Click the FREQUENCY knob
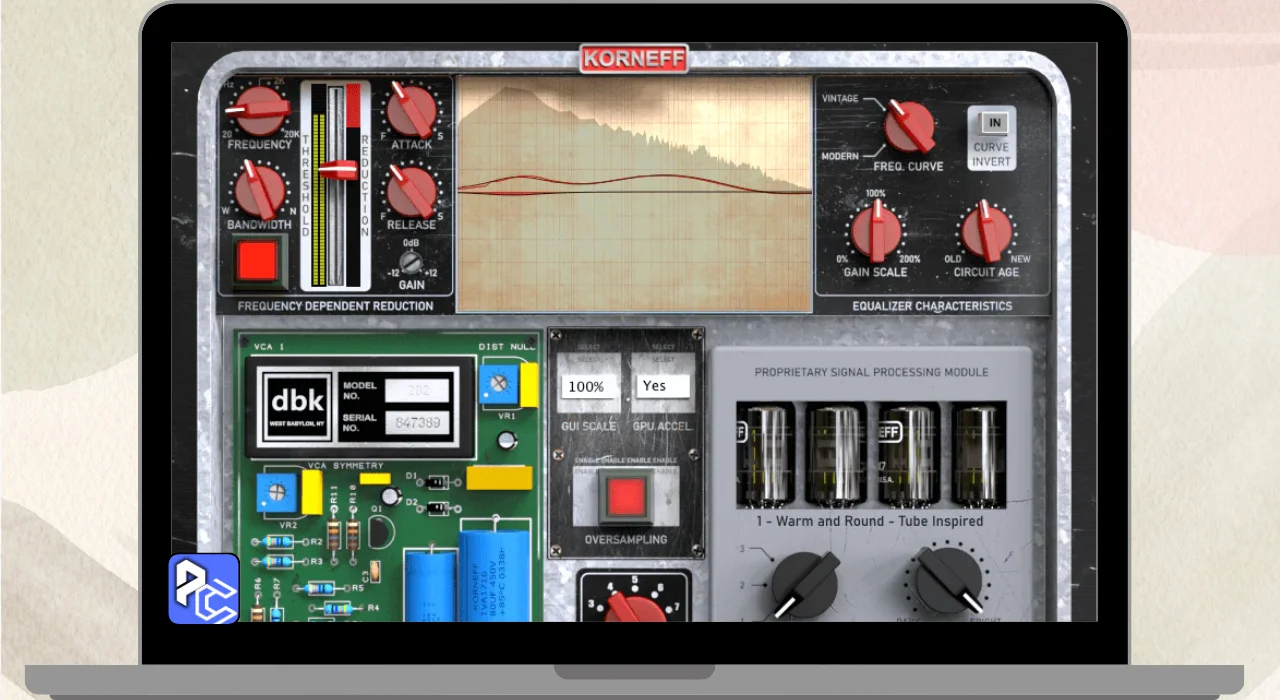The width and height of the screenshot is (1280, 700). click(259, 111)
